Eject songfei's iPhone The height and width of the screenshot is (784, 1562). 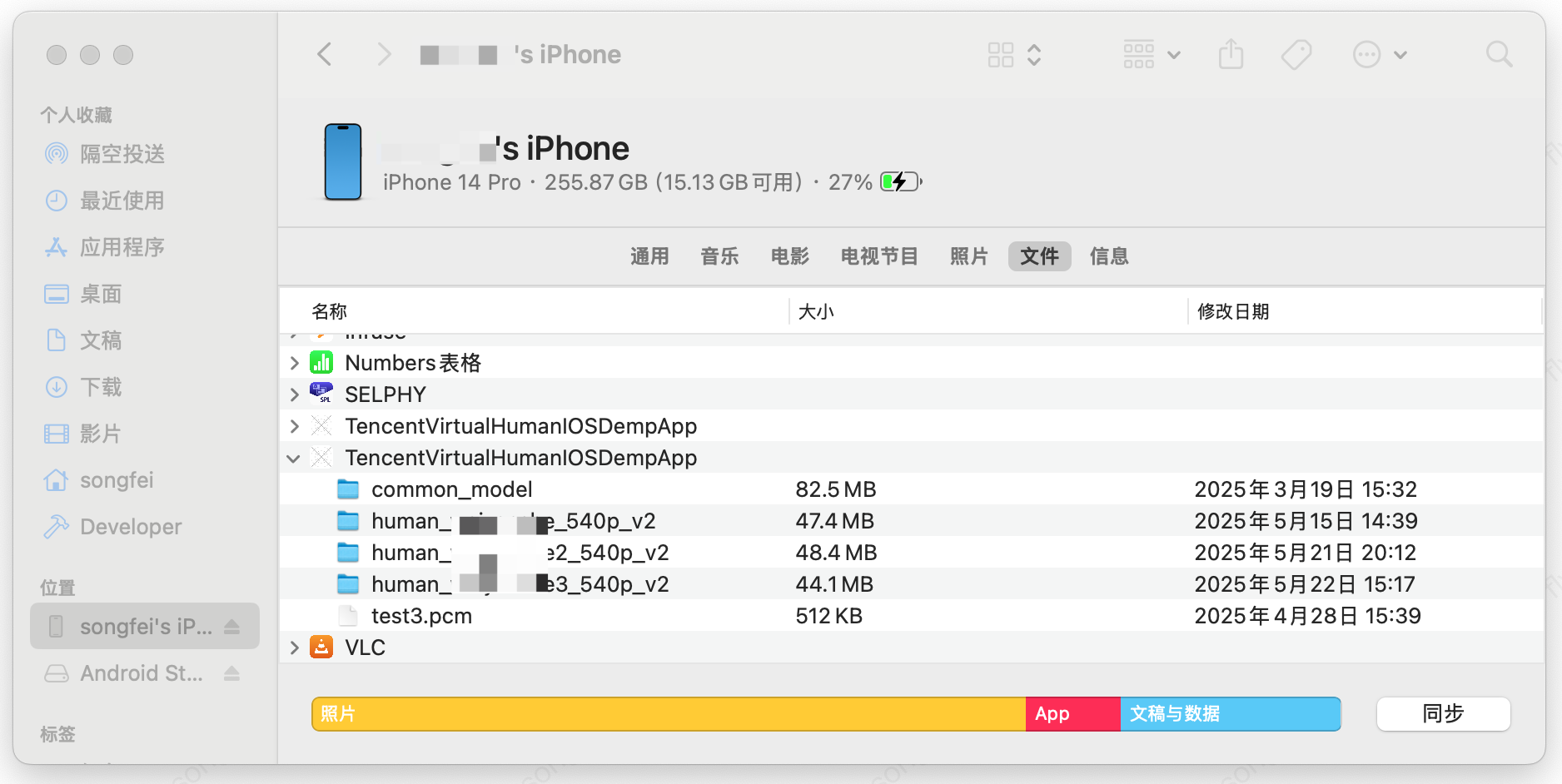click(232, 626)
